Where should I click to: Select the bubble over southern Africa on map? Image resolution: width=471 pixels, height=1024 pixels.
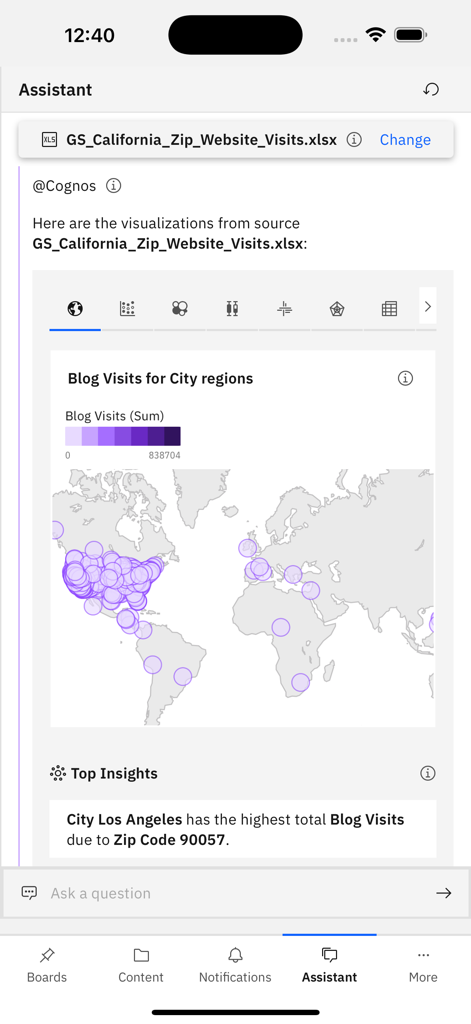click(x=300, y=682)
